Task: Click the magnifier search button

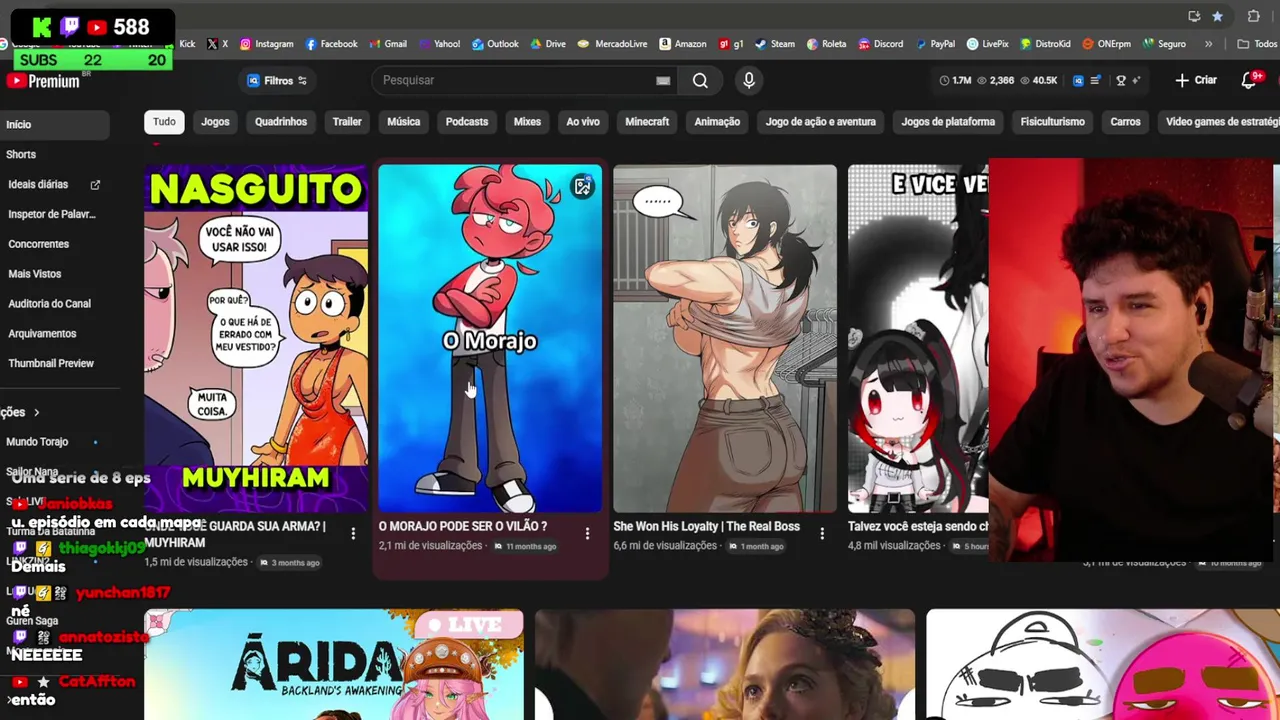Action: click(x=700, y=80)
